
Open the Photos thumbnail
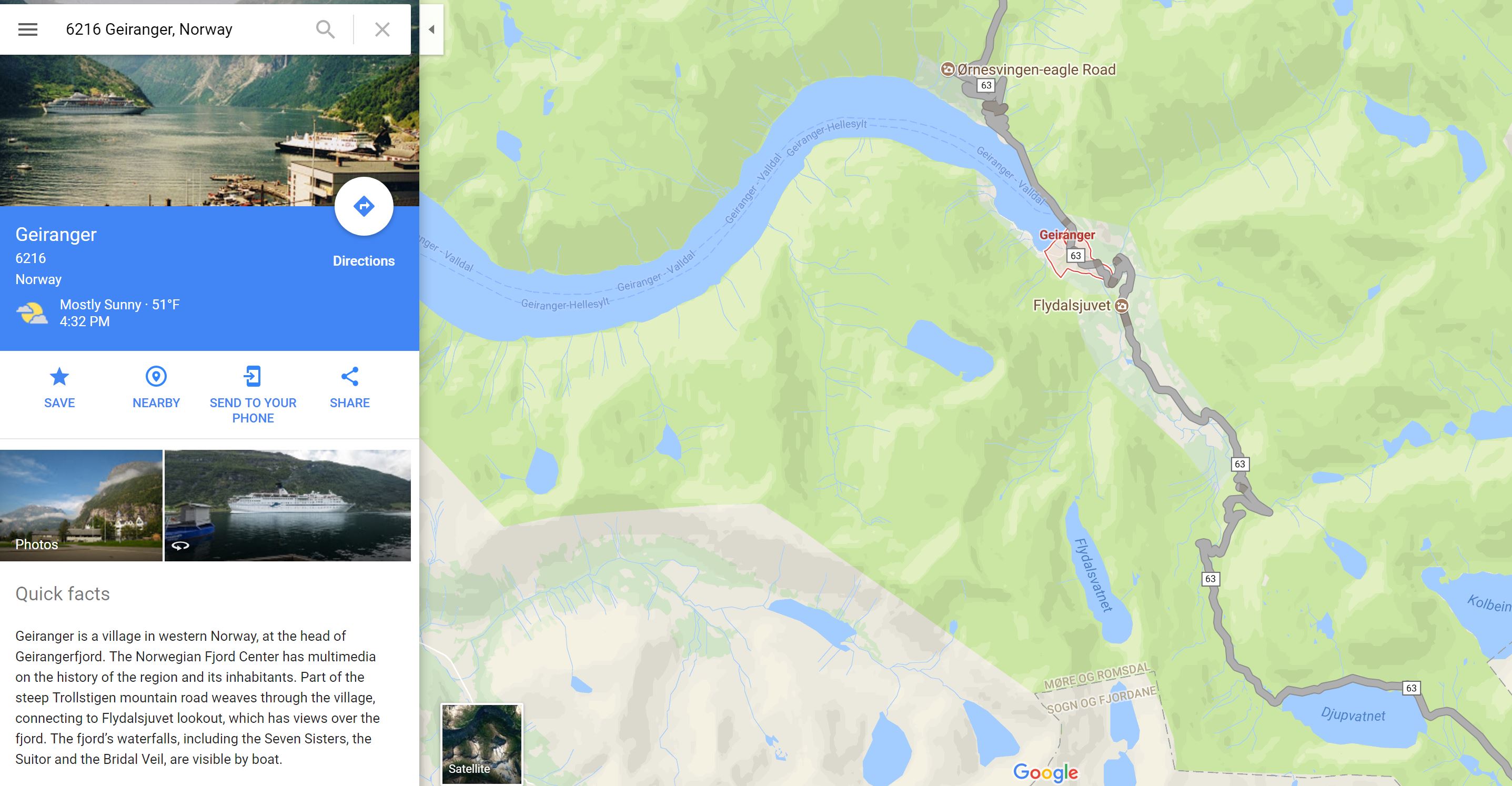pyautogui.click(x=81, y=506)
